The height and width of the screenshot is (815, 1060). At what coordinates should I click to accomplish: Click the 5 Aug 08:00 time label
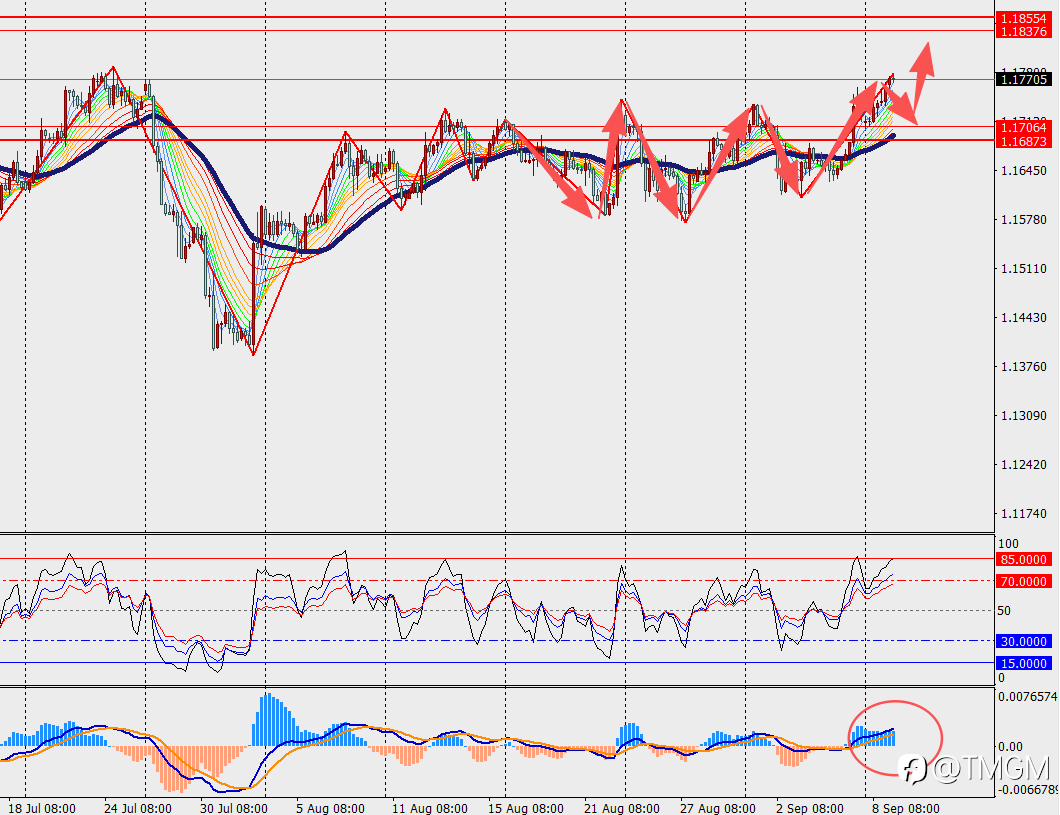click(x=330, y=808)
